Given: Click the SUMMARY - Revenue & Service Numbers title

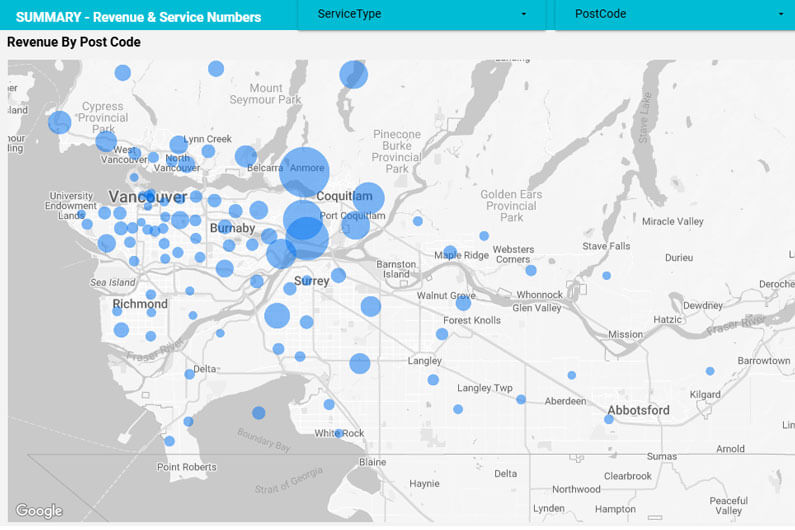Looking at the screenshot, I should tap(138, 17).
